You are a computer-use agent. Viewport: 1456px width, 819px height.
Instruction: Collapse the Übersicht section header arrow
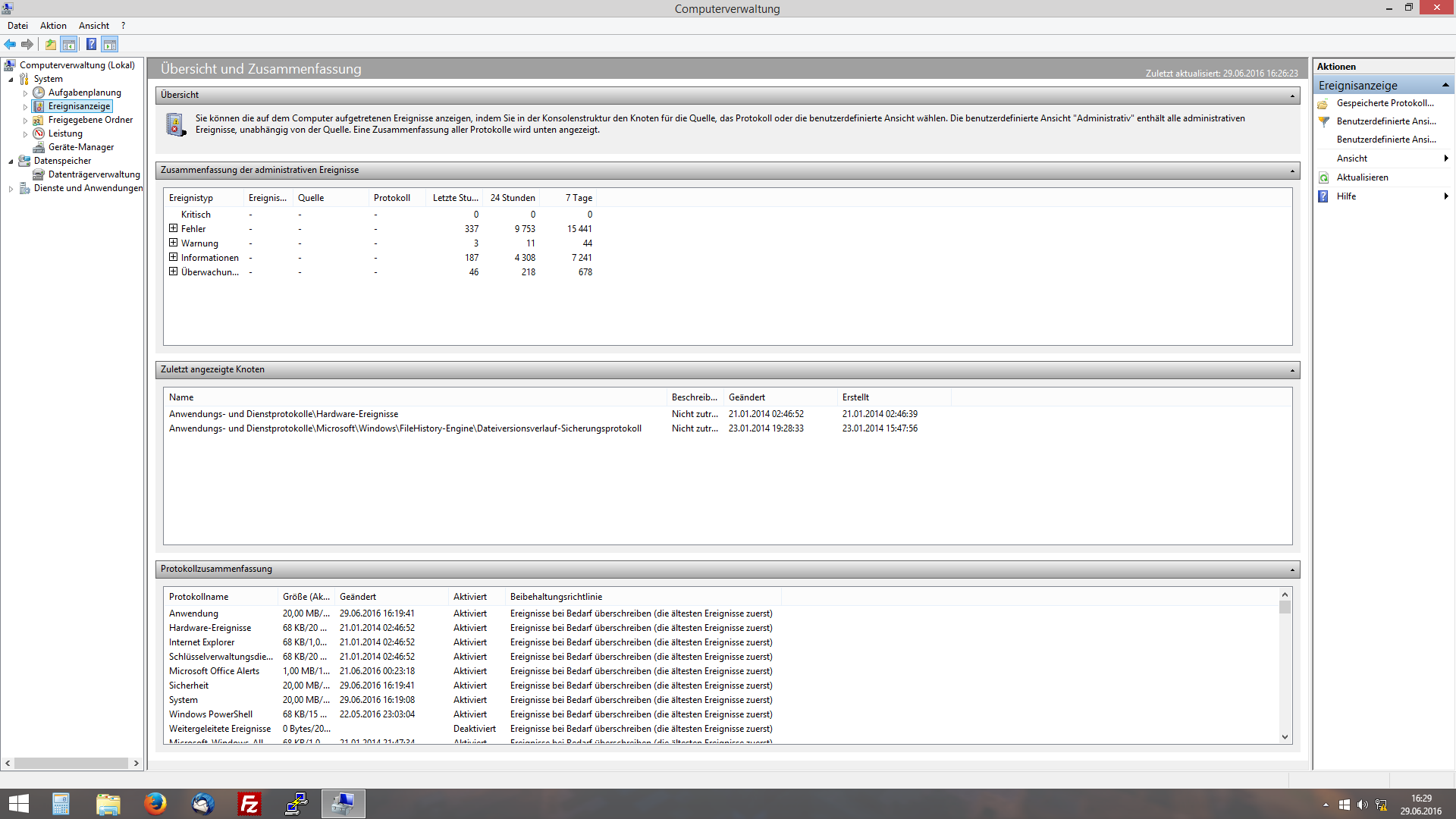1292,96
